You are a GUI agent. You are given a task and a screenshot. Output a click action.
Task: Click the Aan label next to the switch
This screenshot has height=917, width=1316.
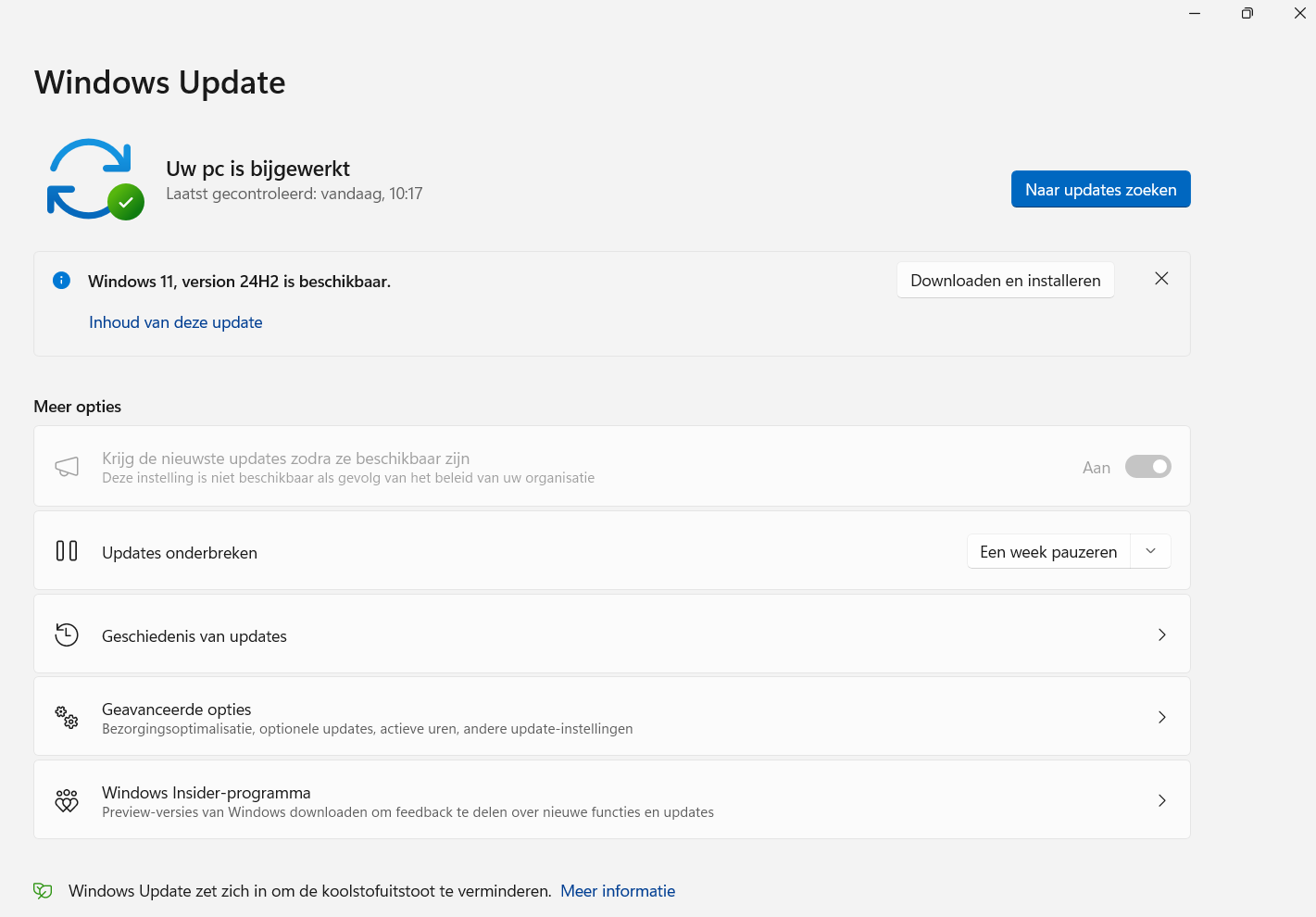1096,467
